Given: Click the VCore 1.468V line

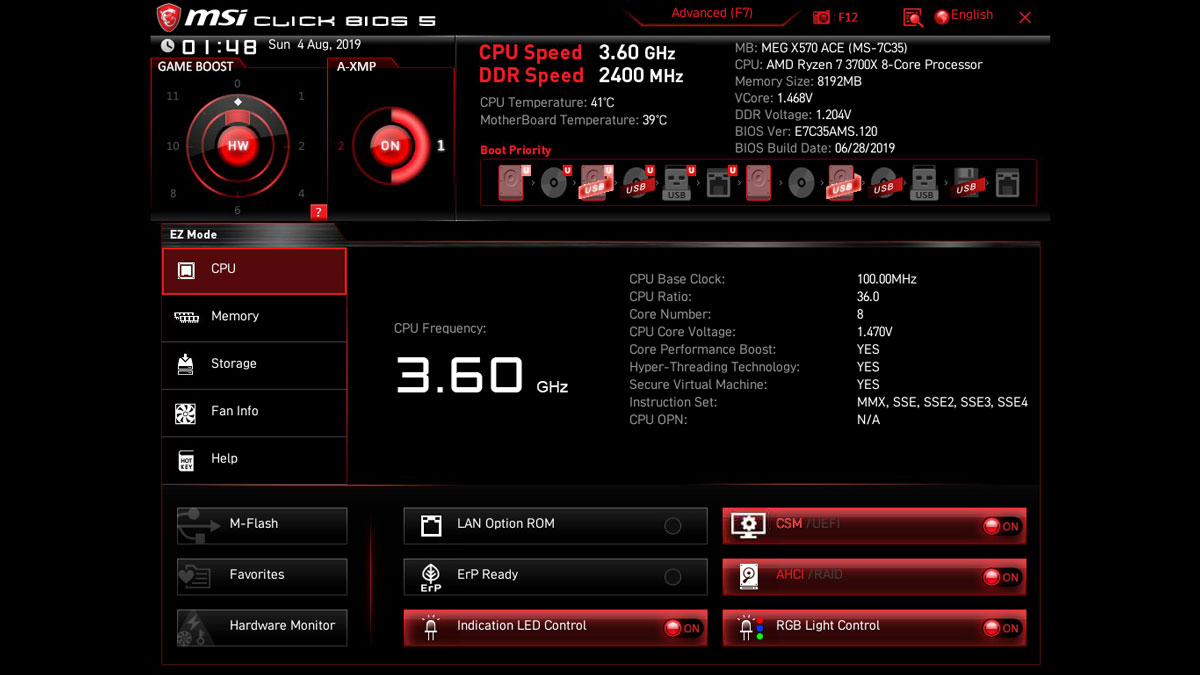Looking at the screenshot, I should pos(774,98).
